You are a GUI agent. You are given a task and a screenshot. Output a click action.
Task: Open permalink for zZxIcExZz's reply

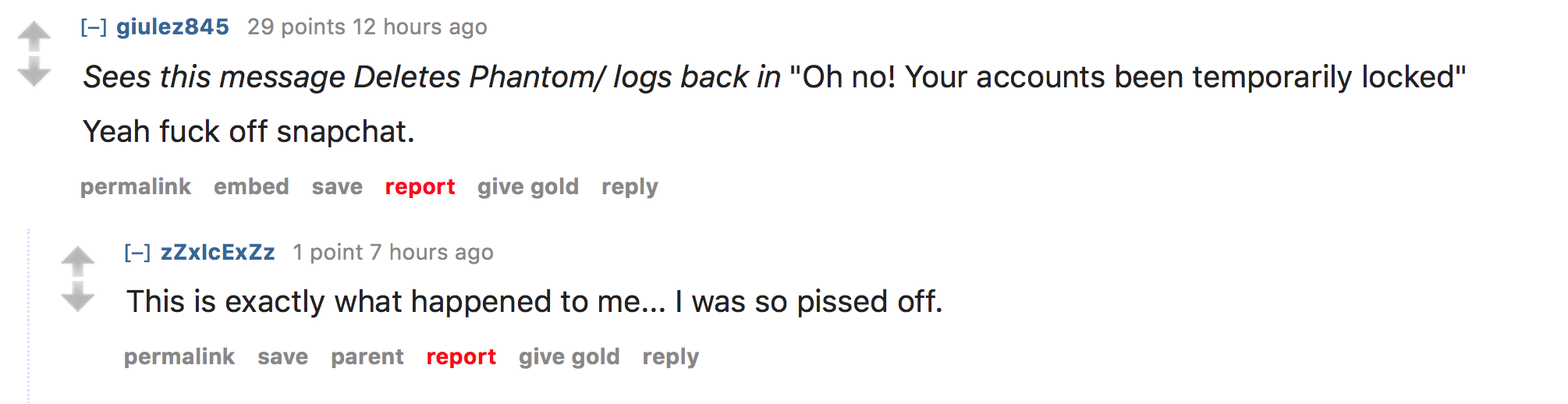point(179,357)
